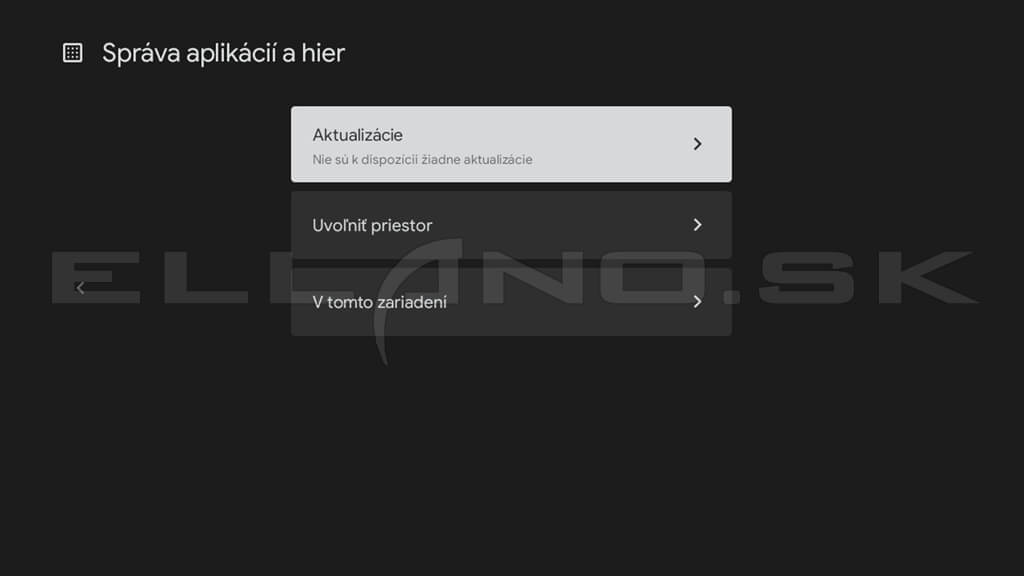Expand V tomto zariadení via its chevron
Screen dimensions: 1024x576
(697, 302)
